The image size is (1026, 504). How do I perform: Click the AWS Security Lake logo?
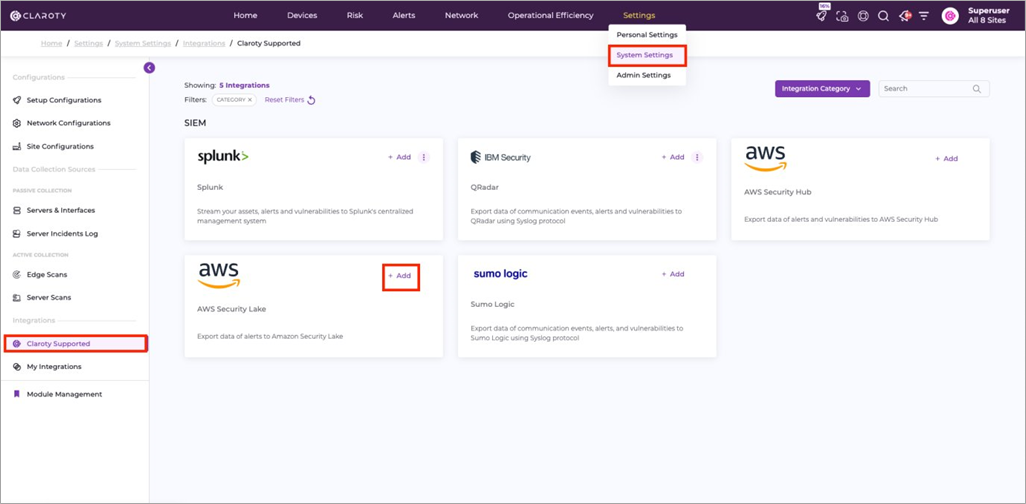click(219, 276)
